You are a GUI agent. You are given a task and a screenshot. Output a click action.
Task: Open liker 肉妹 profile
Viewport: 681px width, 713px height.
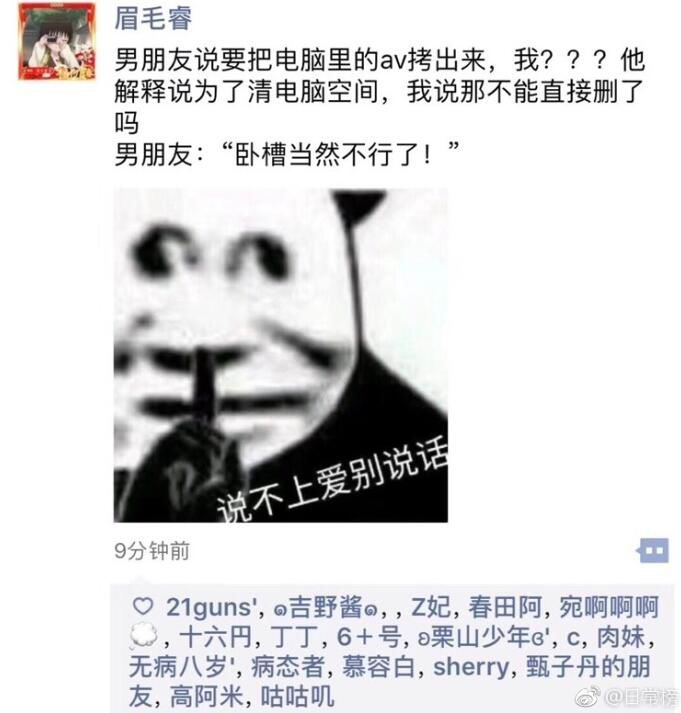620,637
